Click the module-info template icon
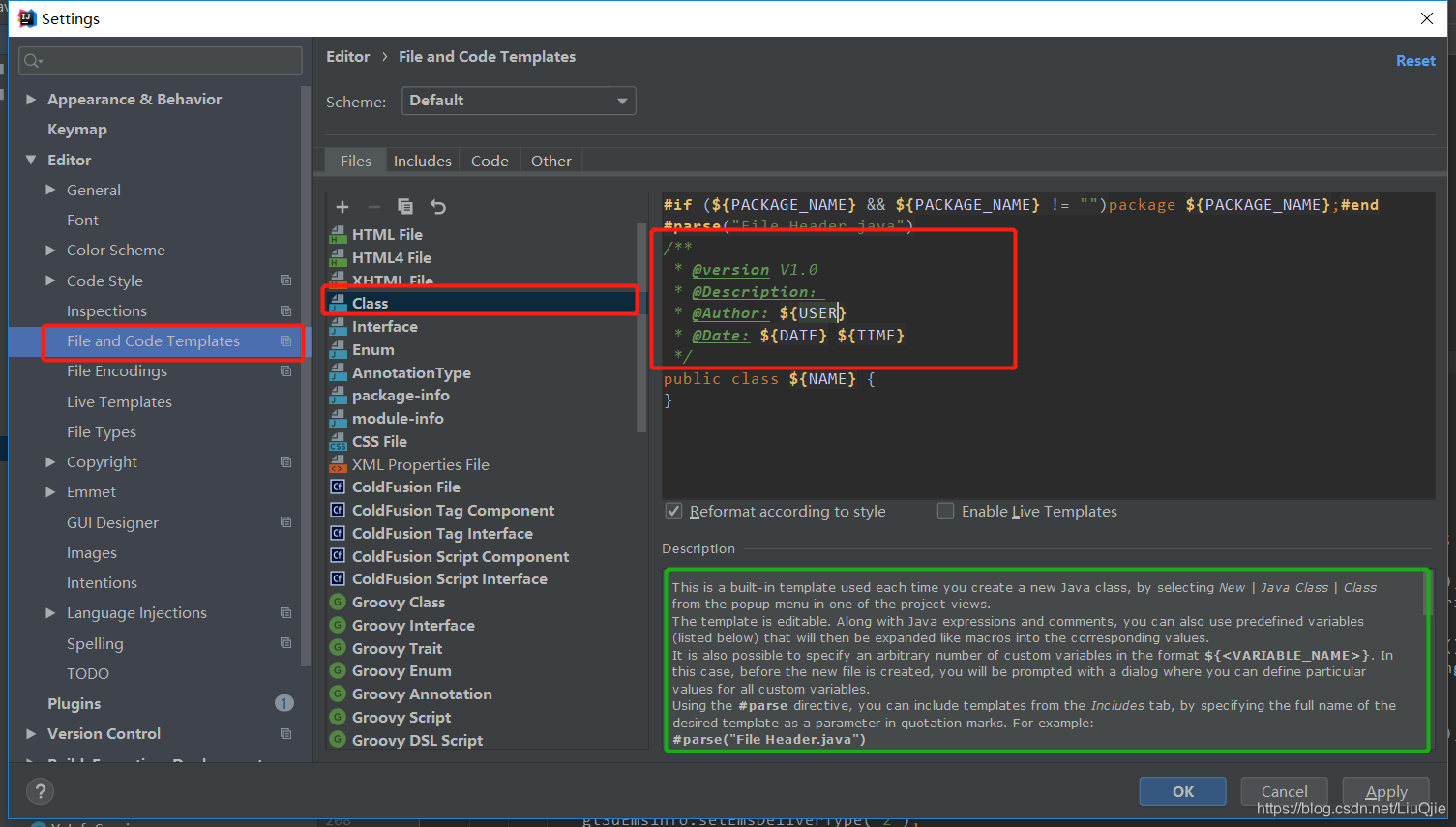Image resolution: width=1456 pixels, height=827 pixels. click(338, 419)
